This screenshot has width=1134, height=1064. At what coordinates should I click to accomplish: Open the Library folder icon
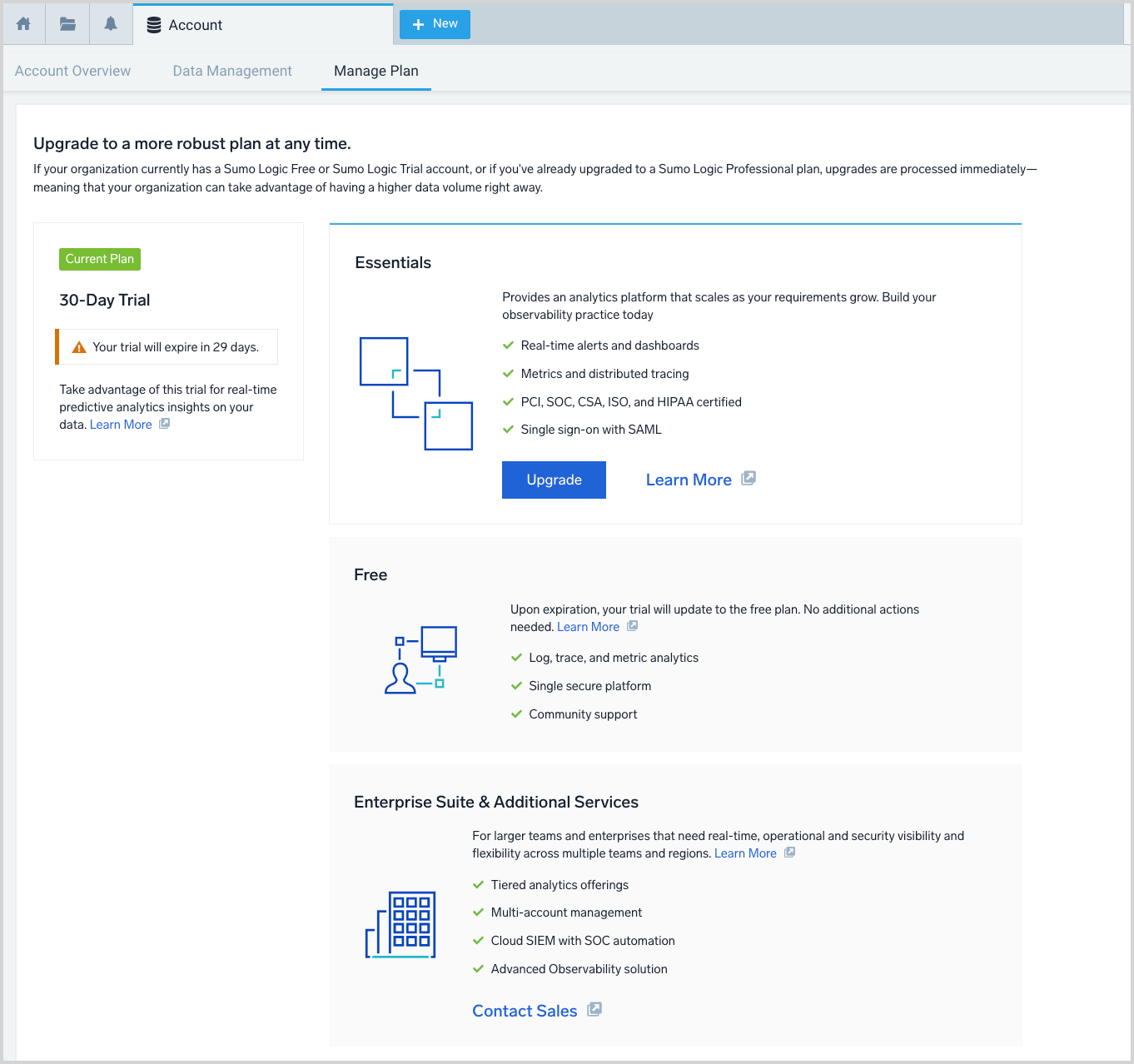67,24
